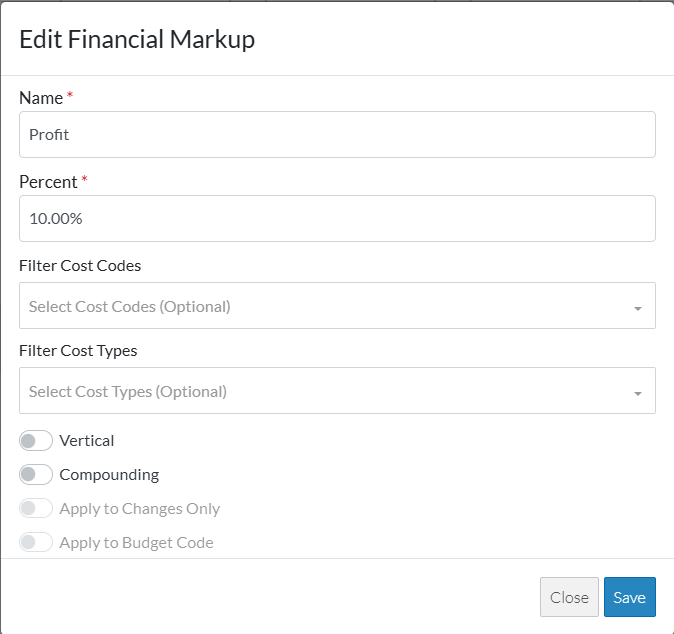
Task: Click the 'Edit Financial Markup' dialog title
Action: coord(137,39)
